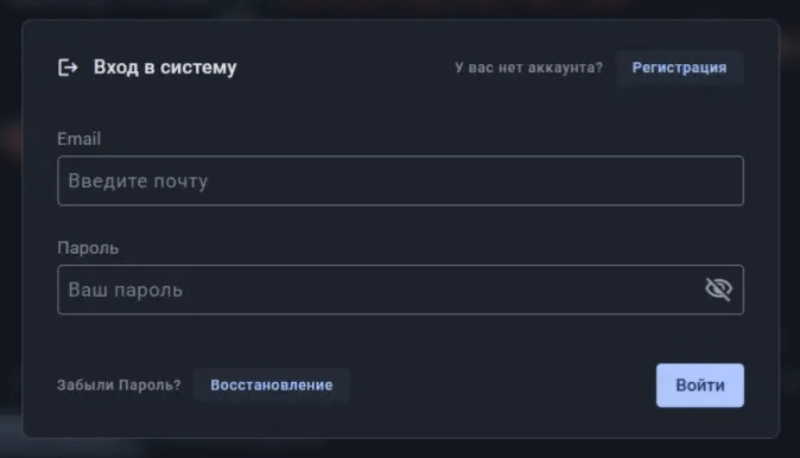The image size is (800, 458).
Task: Click the login arrow icon beside the title
Action: (68, 68)
